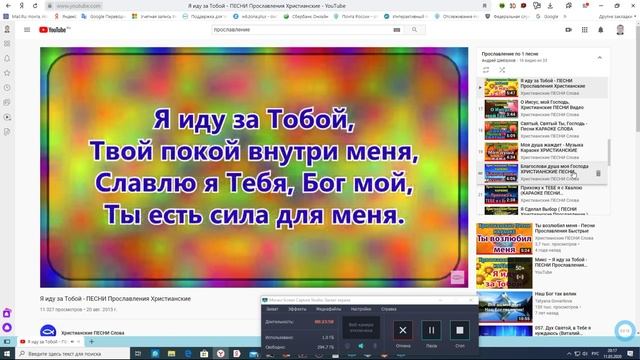Viewport: 640px width, 360px height.
Task: Toggle playlist shuffle icon
Action: click(x=502, y=70)
